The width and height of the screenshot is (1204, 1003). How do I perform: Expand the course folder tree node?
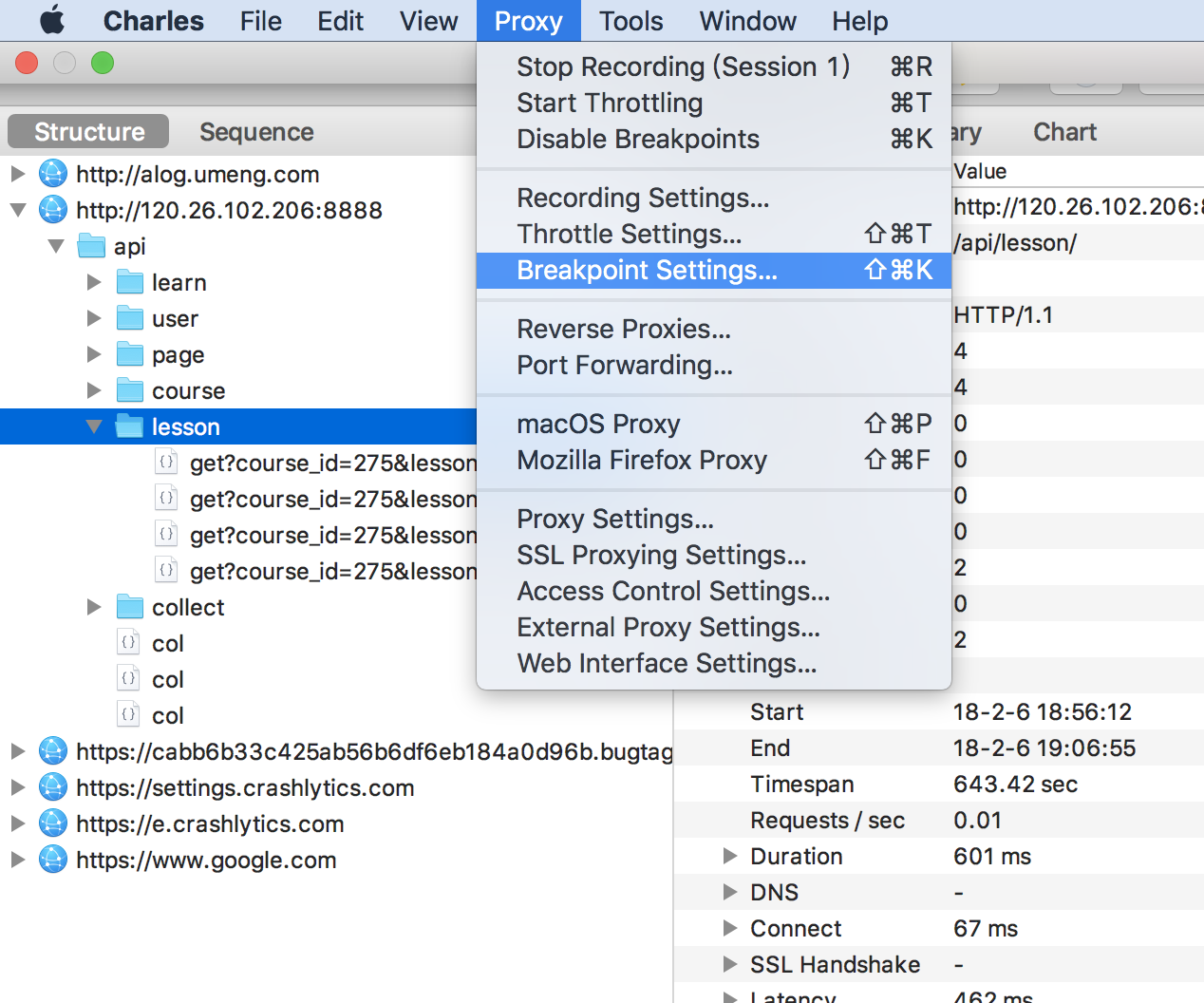point(92,389)
